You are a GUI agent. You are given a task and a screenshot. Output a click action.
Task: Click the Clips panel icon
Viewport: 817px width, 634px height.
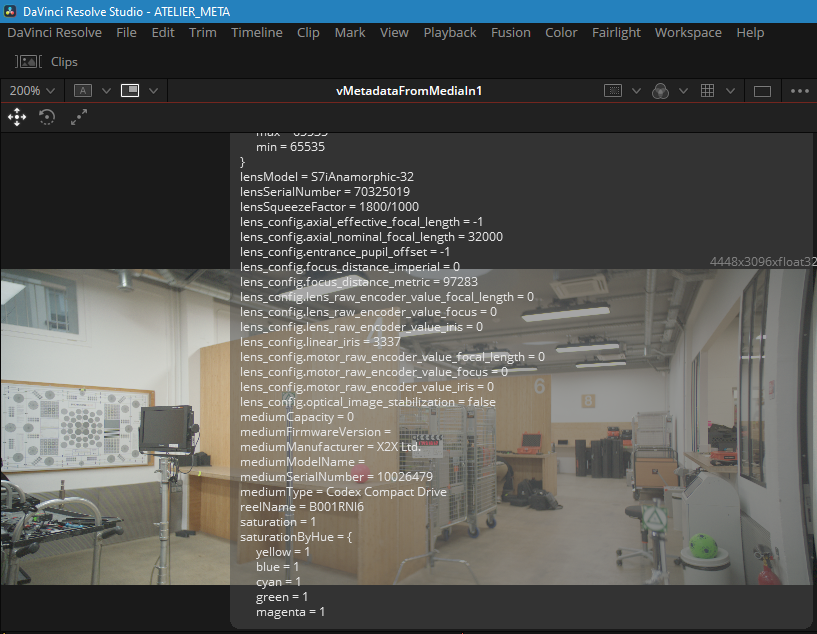[x=29, y=62]
